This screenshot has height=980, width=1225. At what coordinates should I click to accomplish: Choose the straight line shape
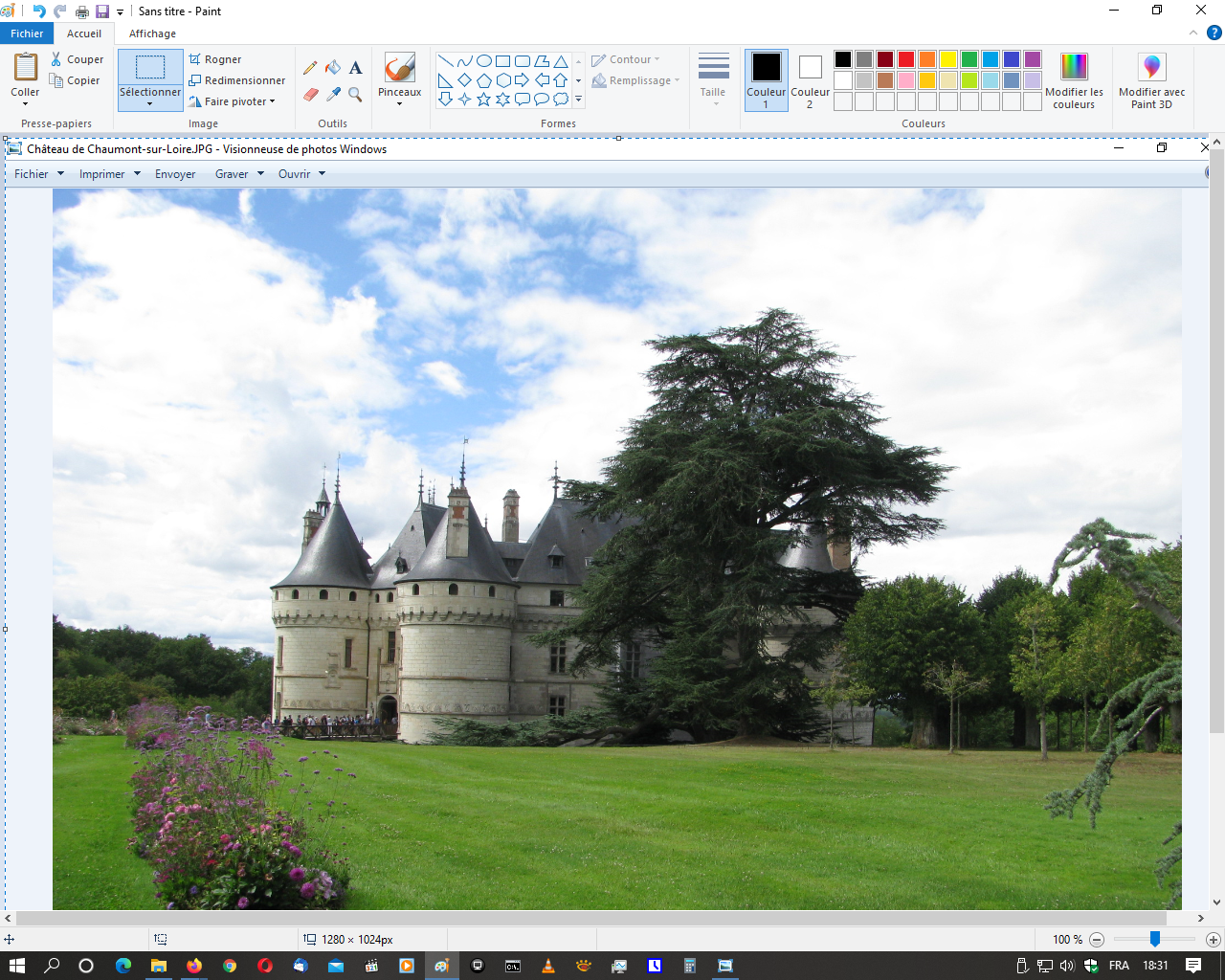pyautogui.click(x=445, y=61)
